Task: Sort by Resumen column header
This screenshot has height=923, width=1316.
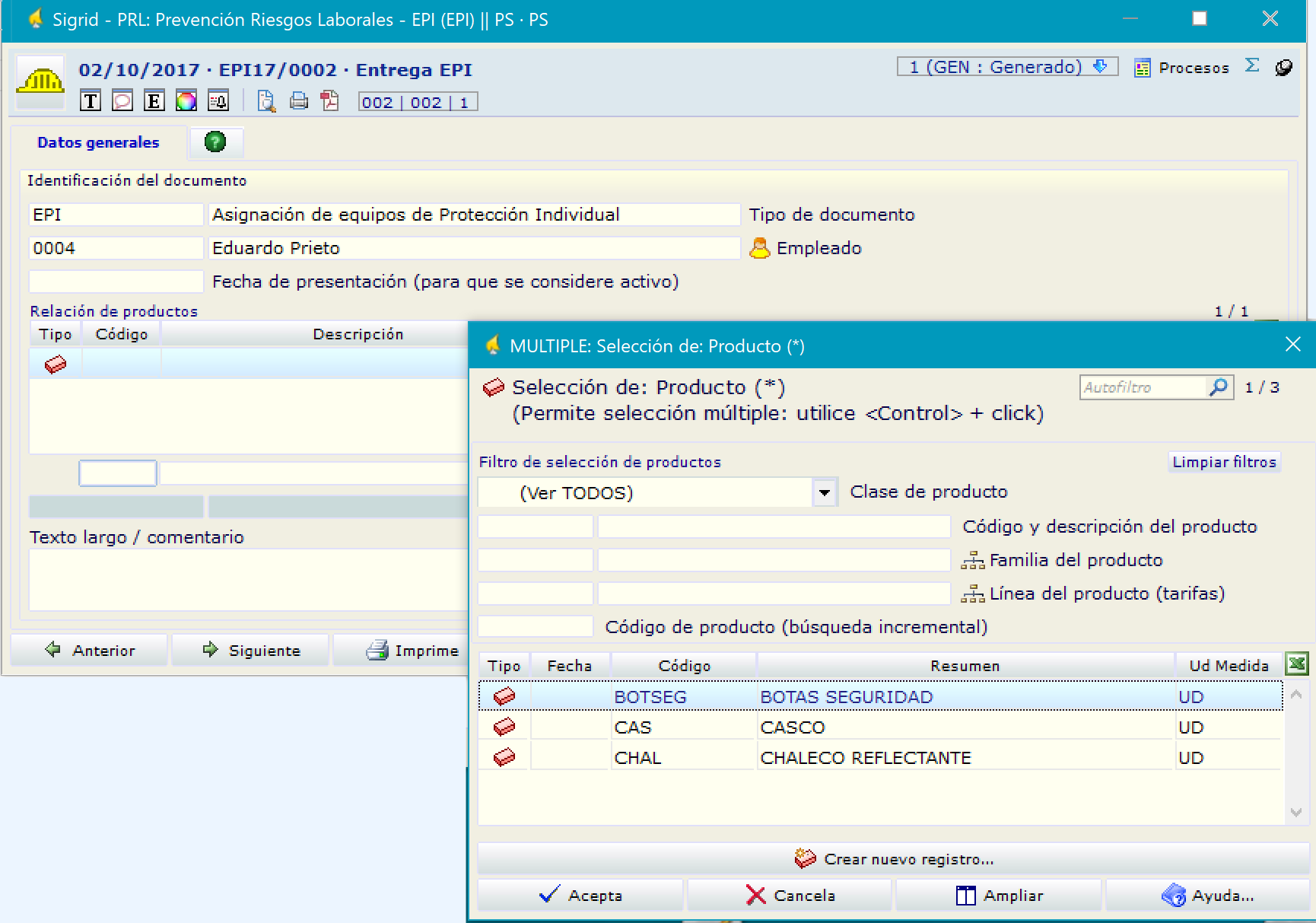Action: 965,666
